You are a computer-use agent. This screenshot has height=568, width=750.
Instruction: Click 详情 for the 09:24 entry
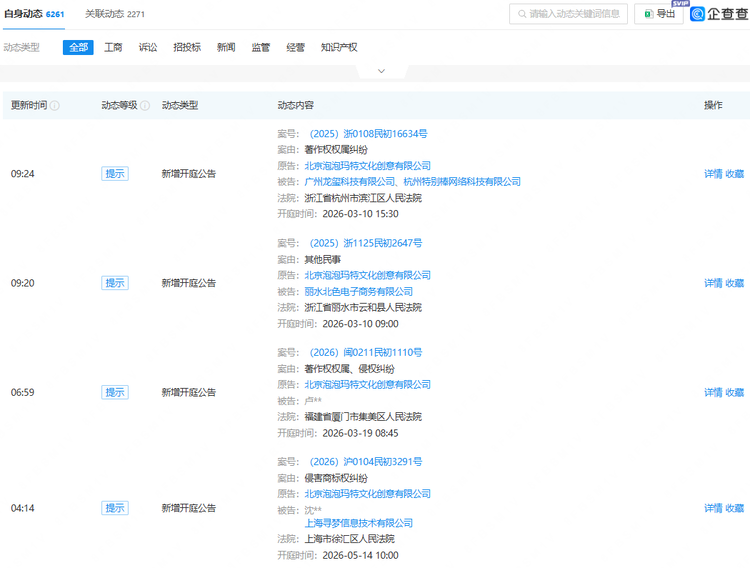(713, 174)
